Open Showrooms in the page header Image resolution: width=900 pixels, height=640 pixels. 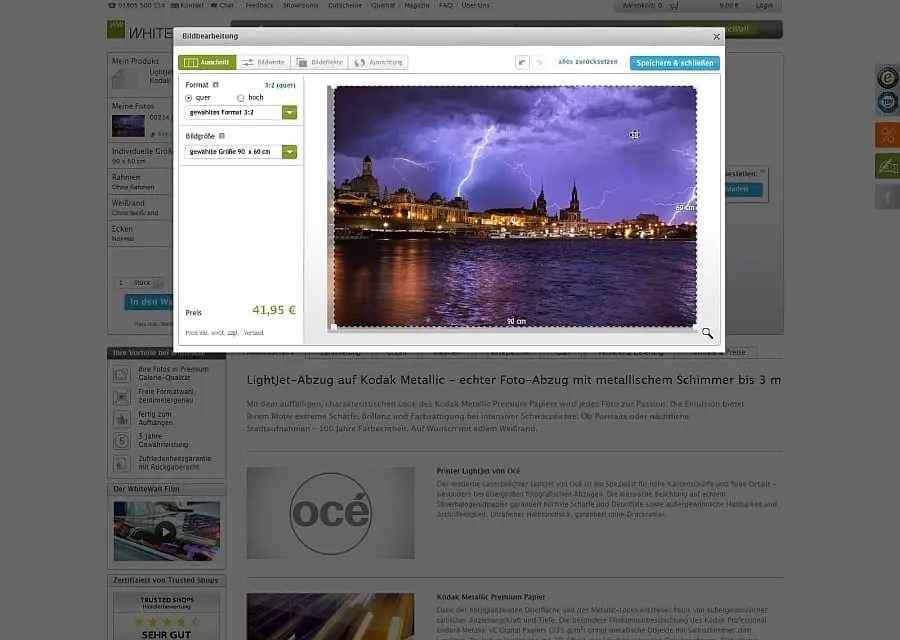point(300,5)
